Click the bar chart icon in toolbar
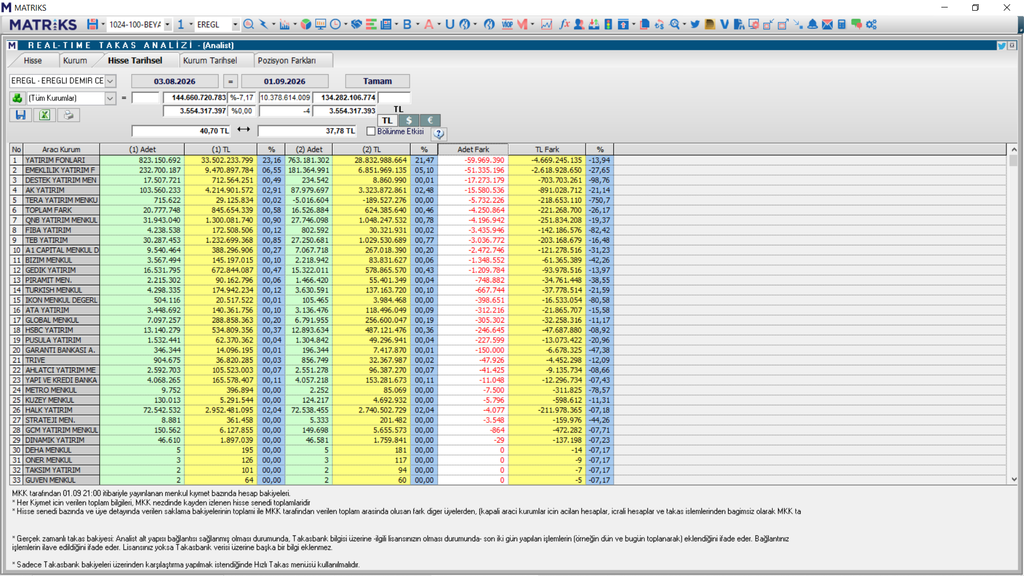The width and height of the screenshot is (1024, 576). (284, 24)
